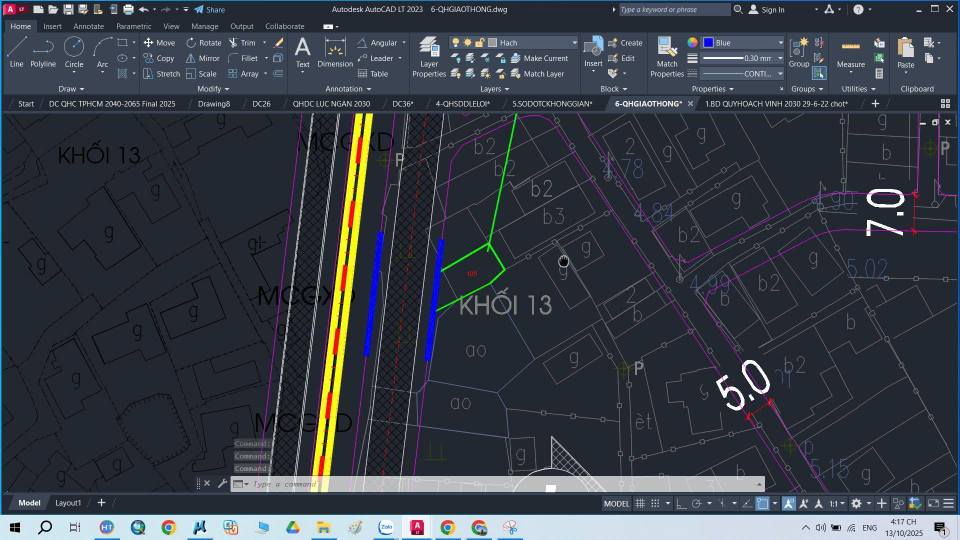Open the annotation scale 1:1 dropdown

[x=837, y=503]
